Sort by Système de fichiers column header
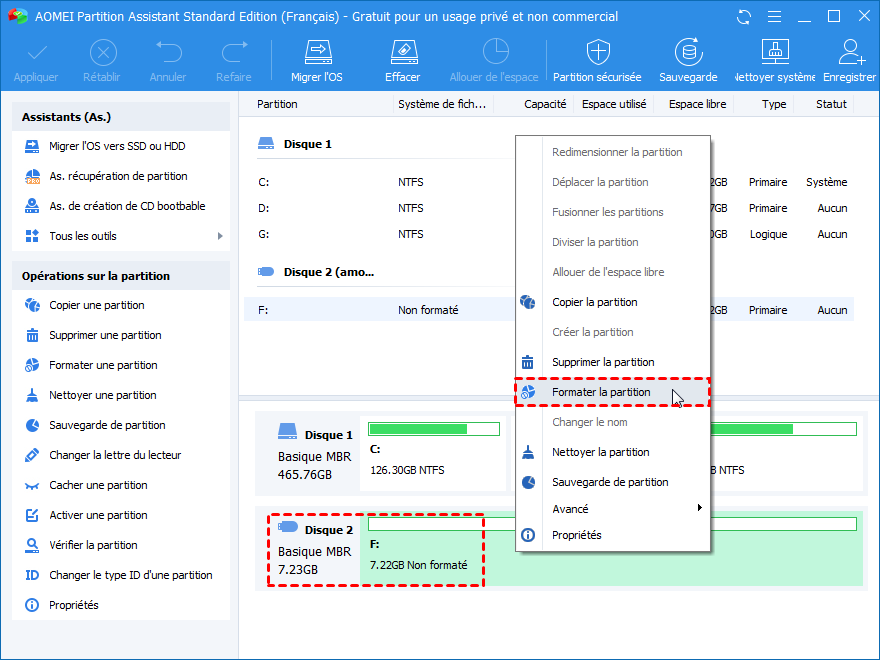 tap(442, 104)
